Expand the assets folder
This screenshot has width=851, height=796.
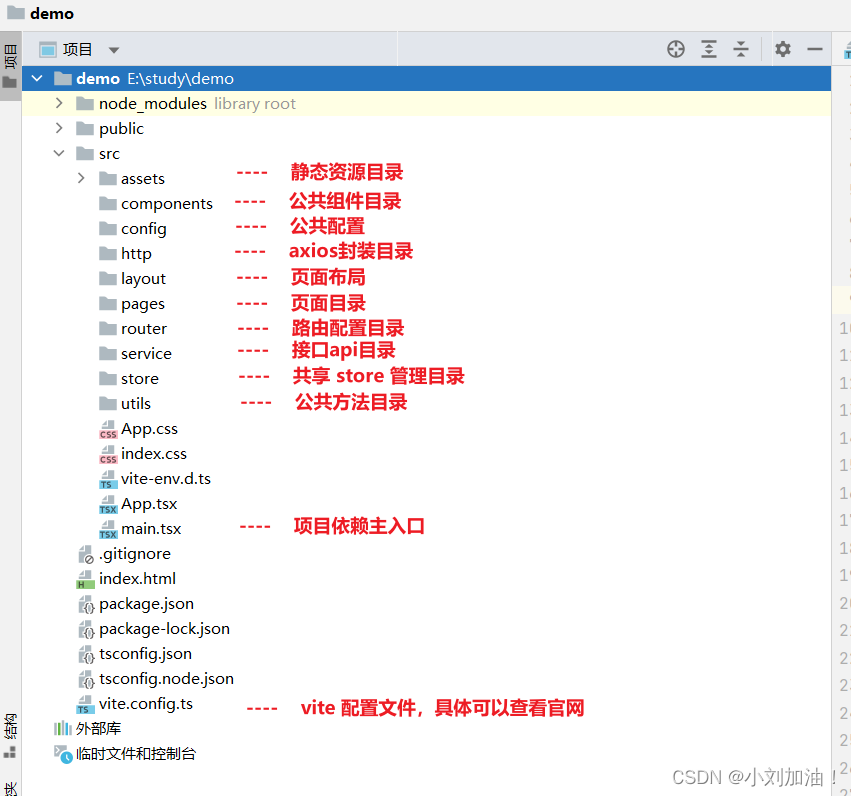click(81, 178)
